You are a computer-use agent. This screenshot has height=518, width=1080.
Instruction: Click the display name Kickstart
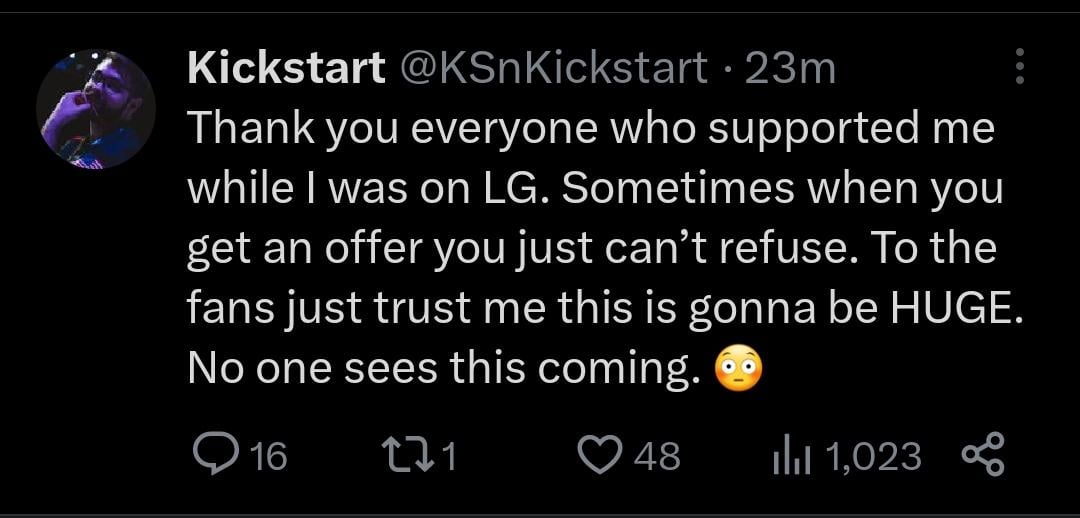click(x=286, y=68)
